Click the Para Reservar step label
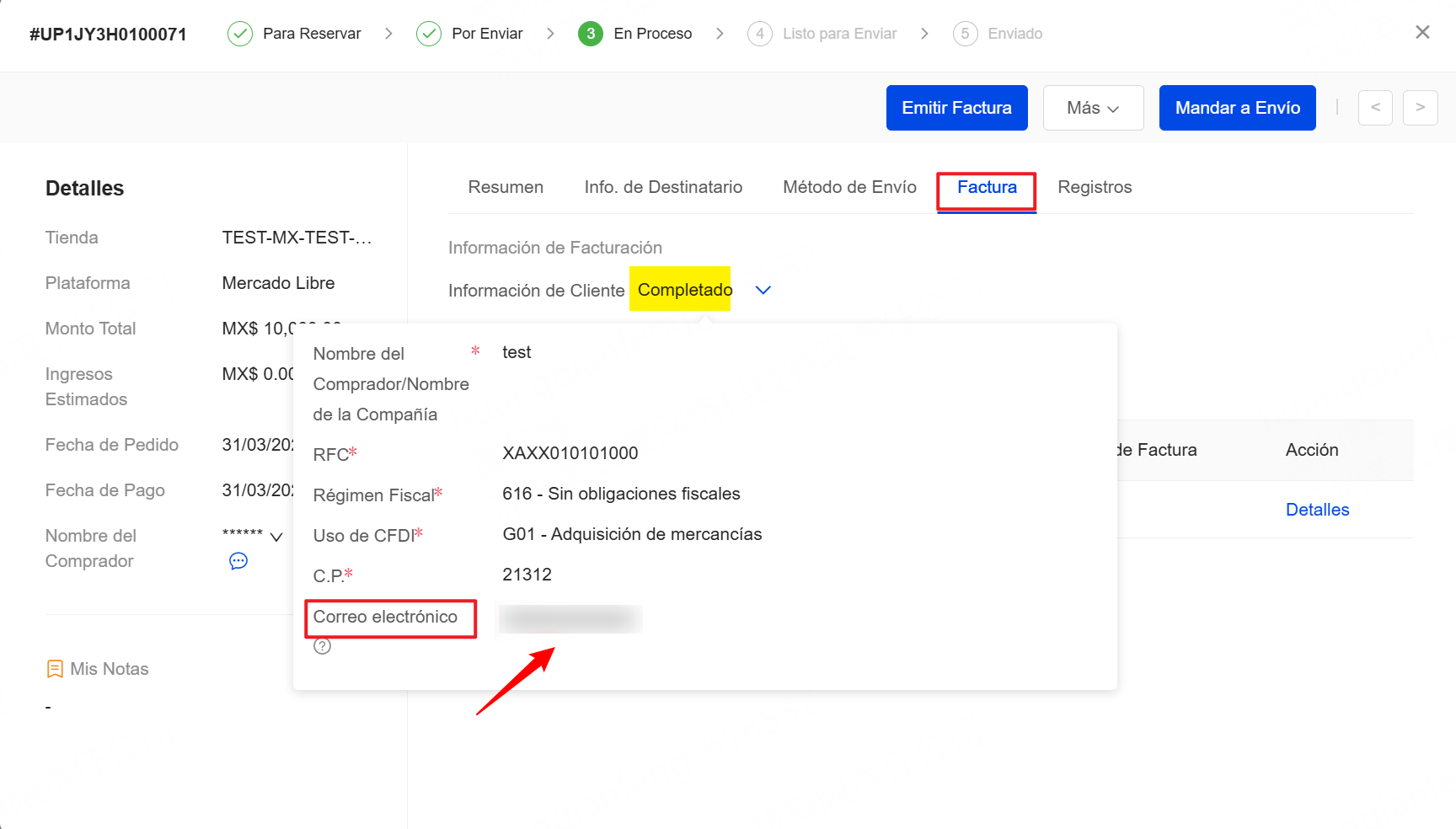The width and height of the screenshot is (1456, 829). pyautogui.click(x=312, y=34)
